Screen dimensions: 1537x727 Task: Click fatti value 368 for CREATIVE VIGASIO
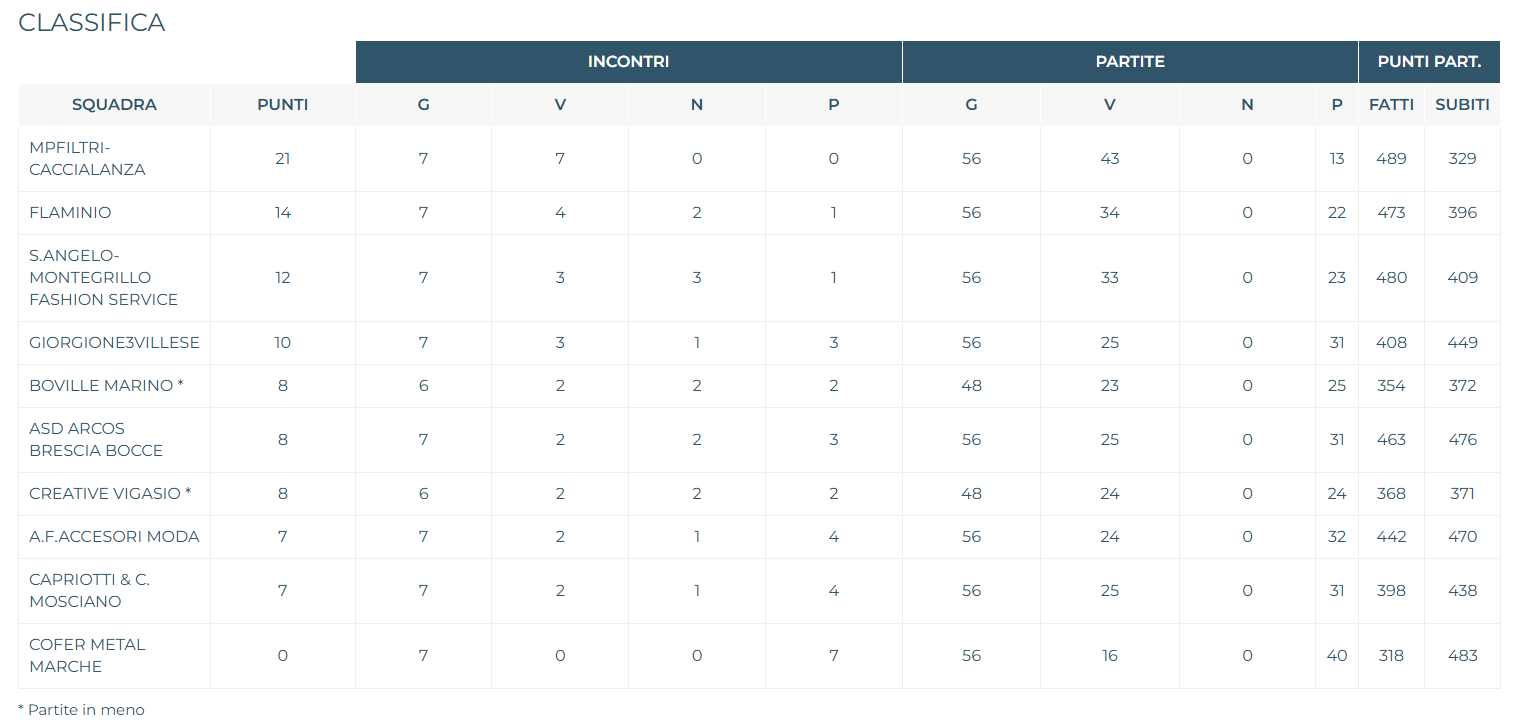(1391, 494)
